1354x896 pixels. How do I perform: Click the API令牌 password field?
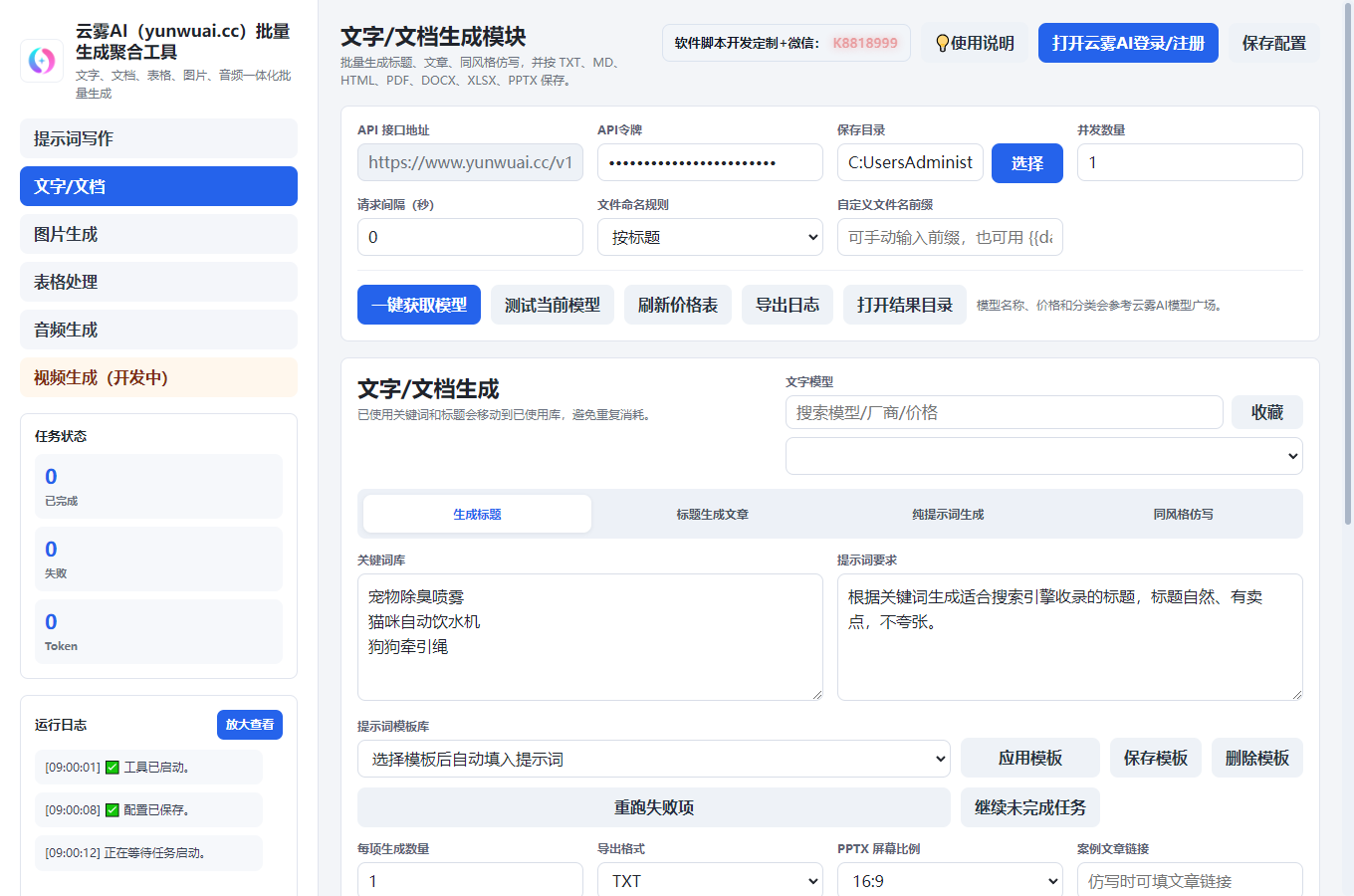click(x=710, y=162)
